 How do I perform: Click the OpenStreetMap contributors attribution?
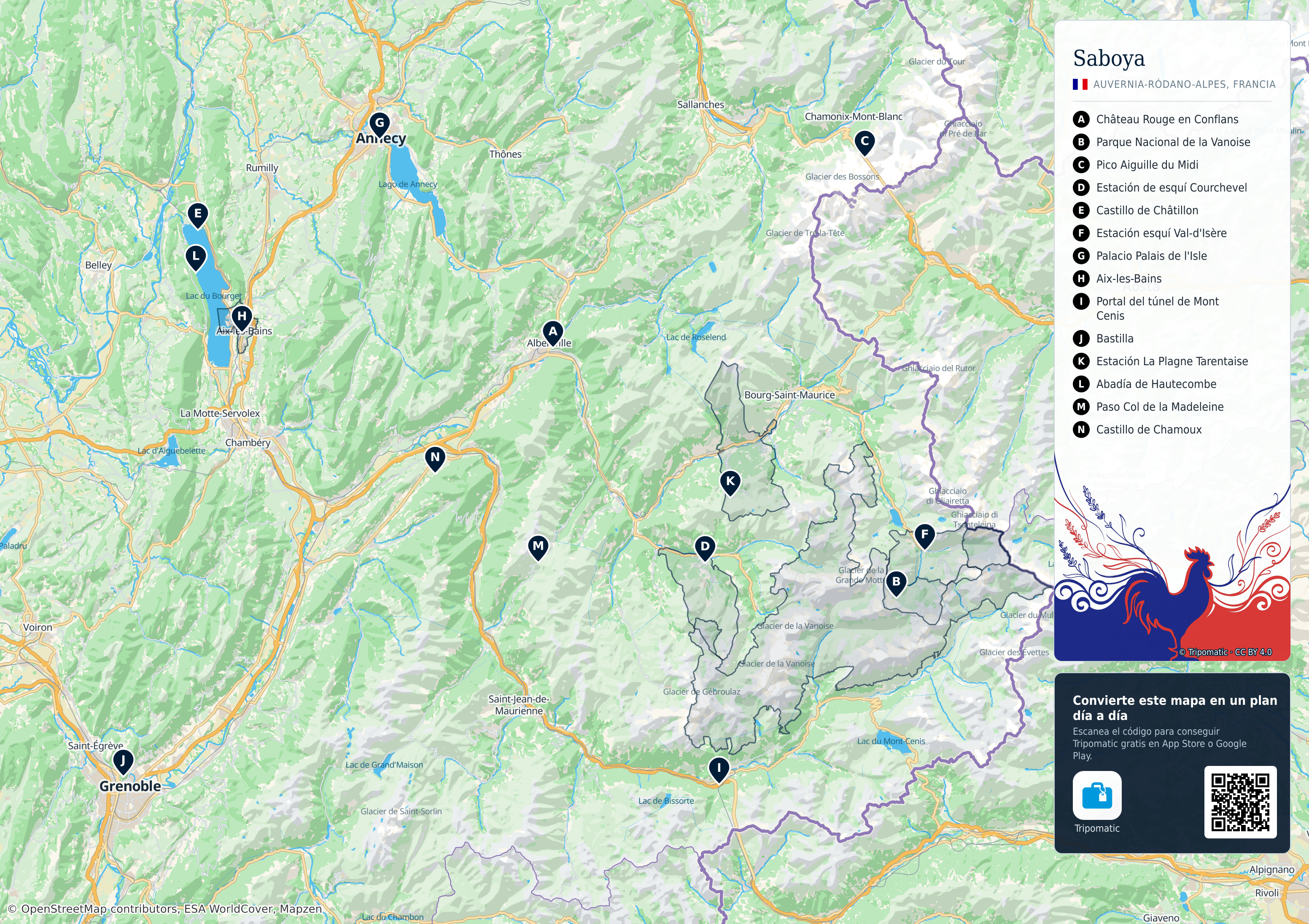point(165,908)
